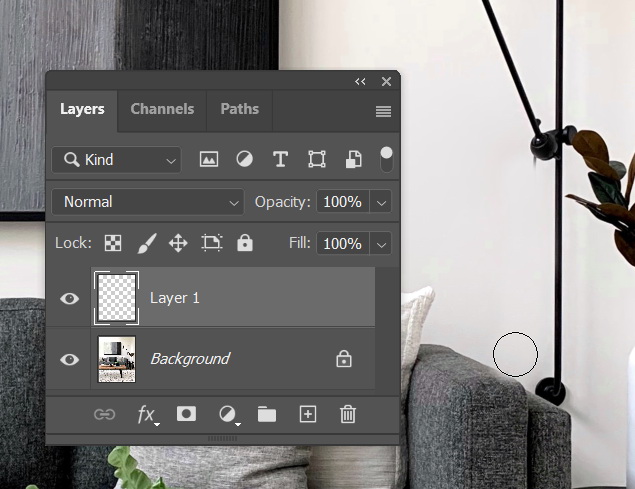Lock transparent pixels icon
Viewport: 635px width, 489px height.
pos(114,243)
